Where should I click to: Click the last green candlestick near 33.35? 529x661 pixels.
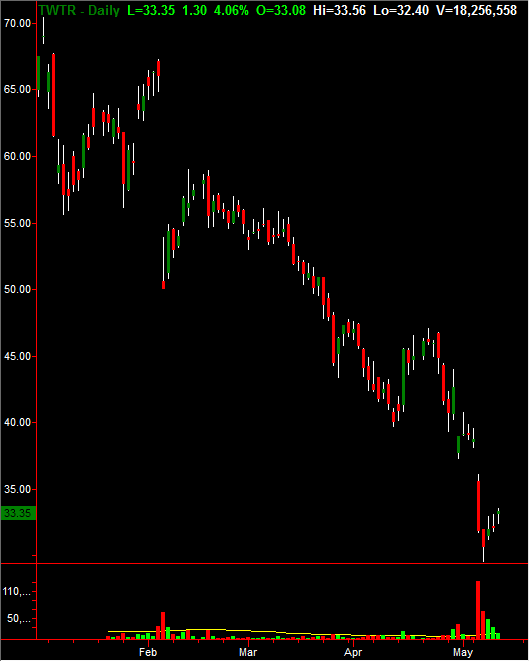tap(498, 514)
